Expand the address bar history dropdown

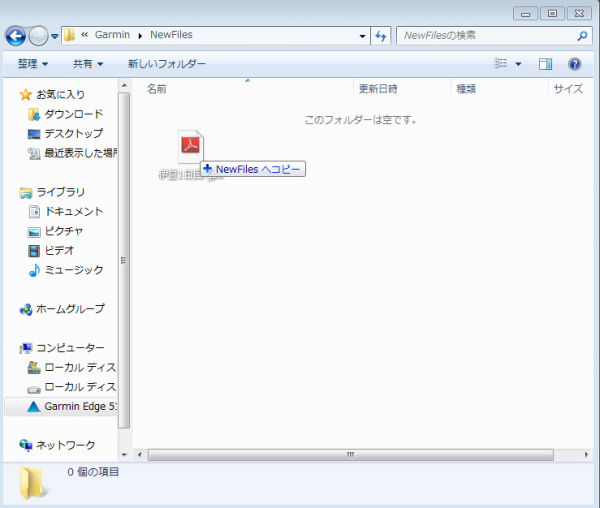(362, 36)
